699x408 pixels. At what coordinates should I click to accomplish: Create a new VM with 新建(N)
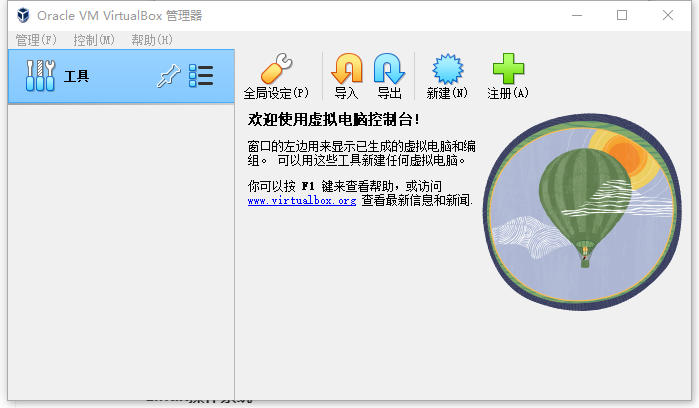(x=447, y=76)
